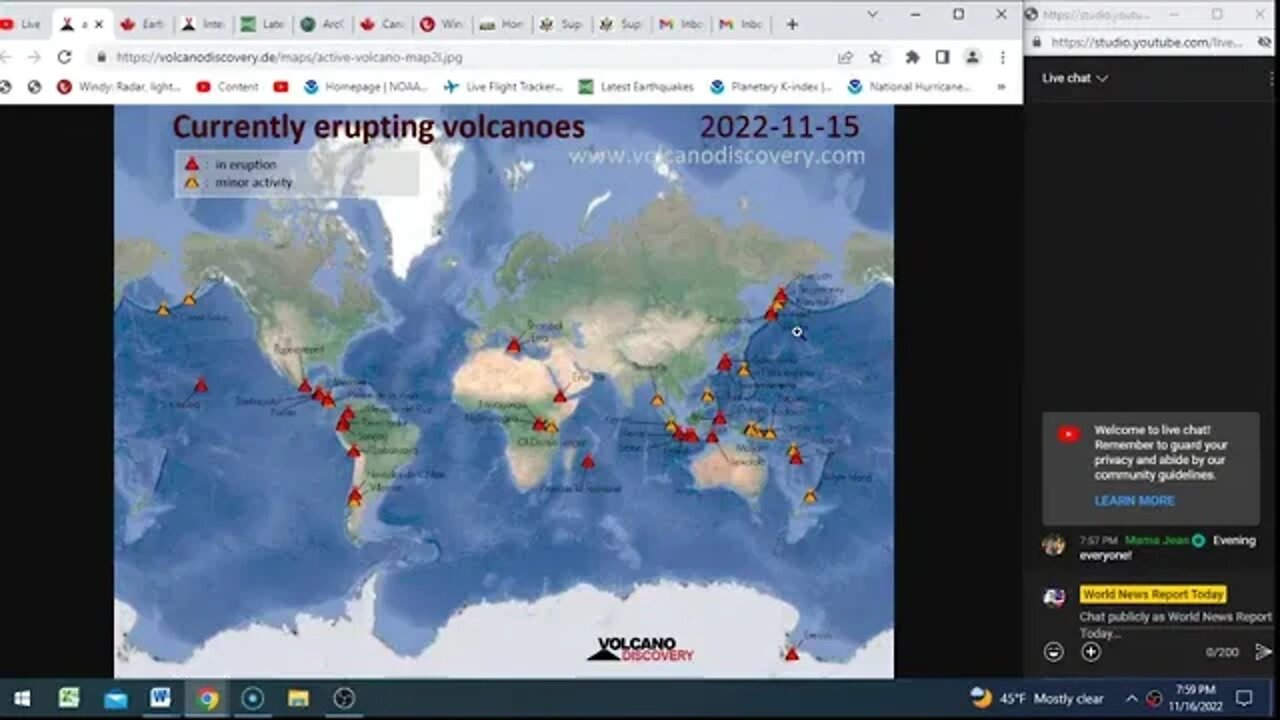Open the emoji picker in live chat
The image size is (1280, 720).
(1053, 652)
